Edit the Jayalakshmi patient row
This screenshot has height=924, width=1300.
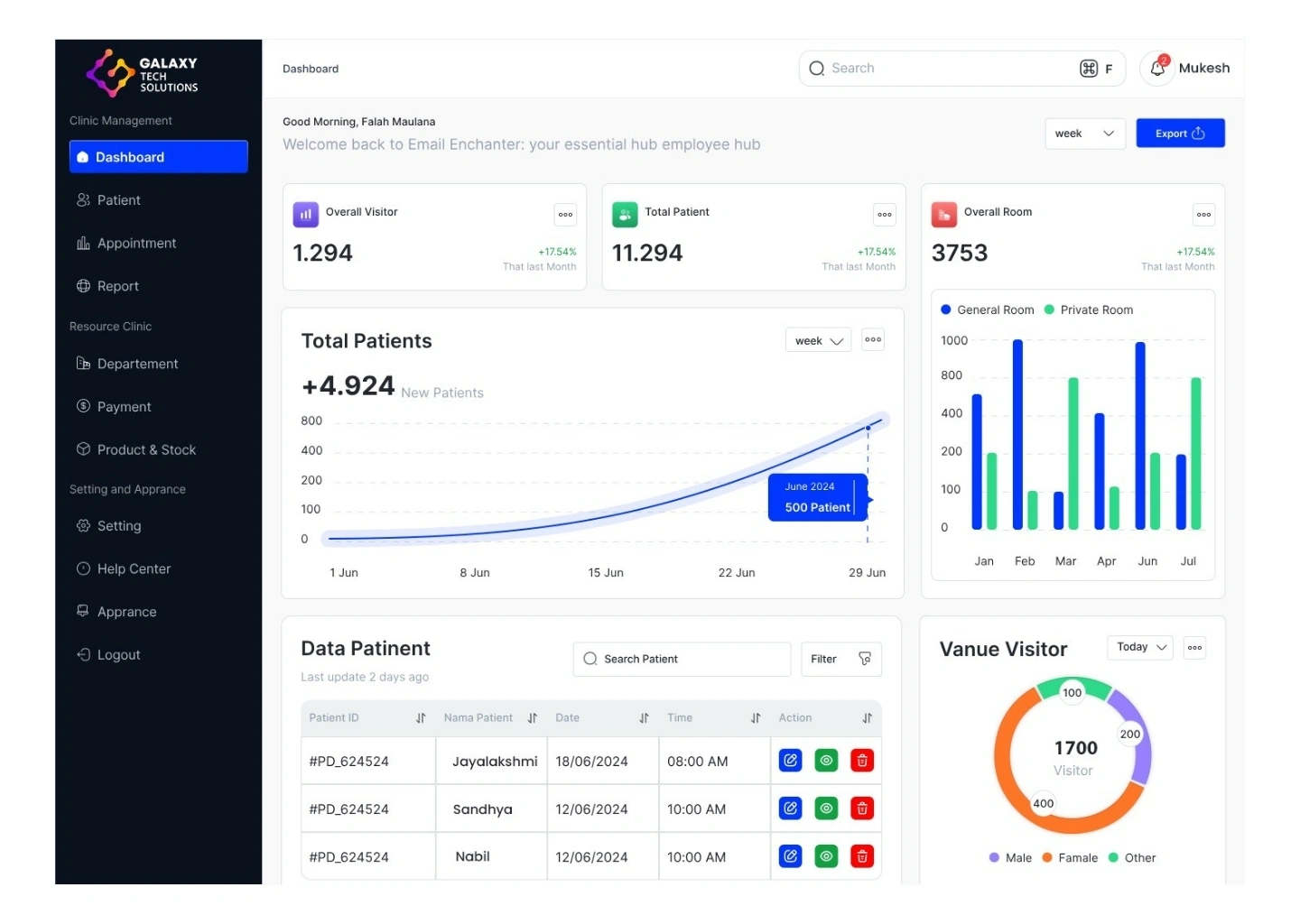click(x=790, y=761)
